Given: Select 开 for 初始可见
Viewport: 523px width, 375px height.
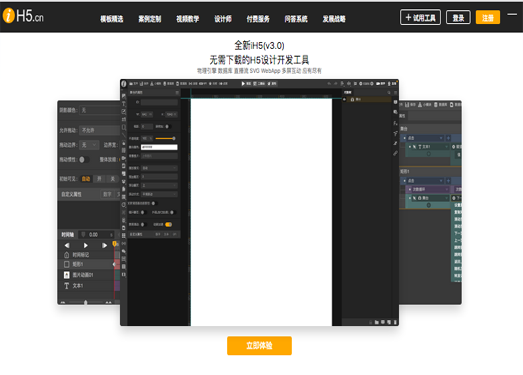Looking at the screenshot, I should [99, 179].
